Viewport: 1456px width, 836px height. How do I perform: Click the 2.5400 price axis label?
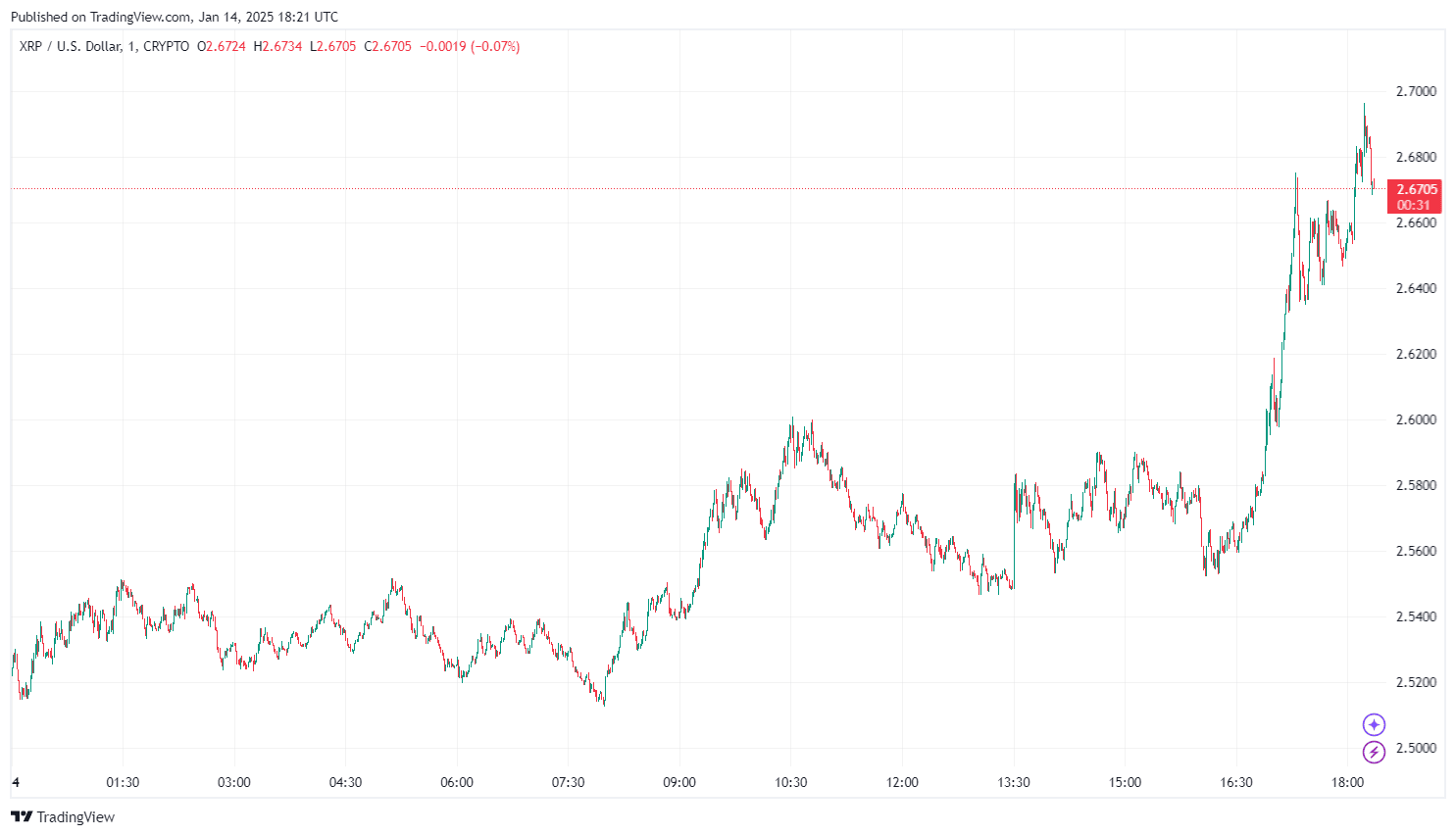(x=1416, y=616)
